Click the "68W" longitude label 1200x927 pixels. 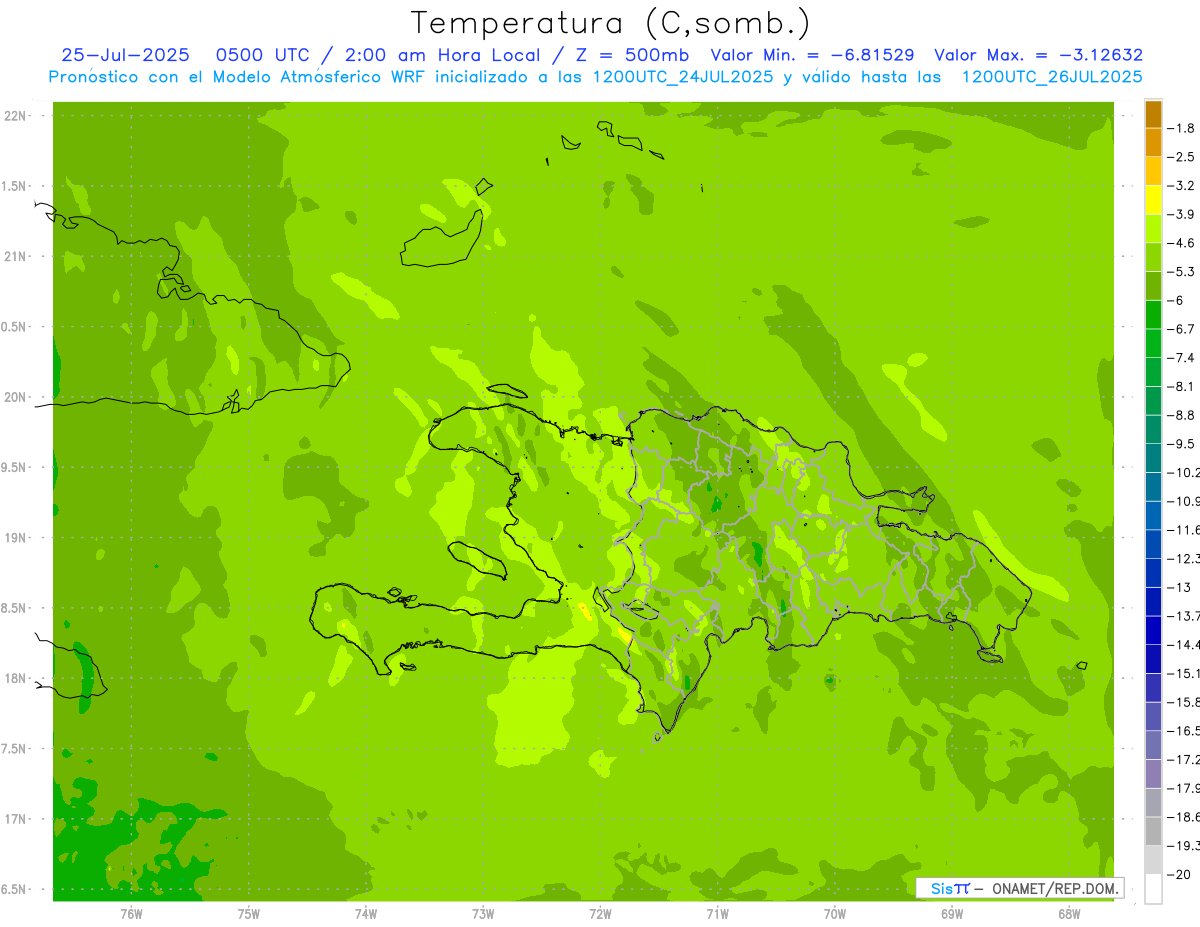(x=1069, y=913)
